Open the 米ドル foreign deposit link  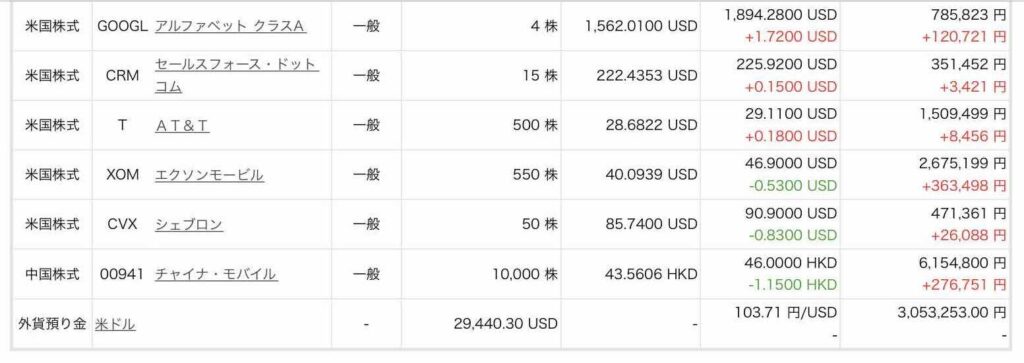(x=115, y=324)
